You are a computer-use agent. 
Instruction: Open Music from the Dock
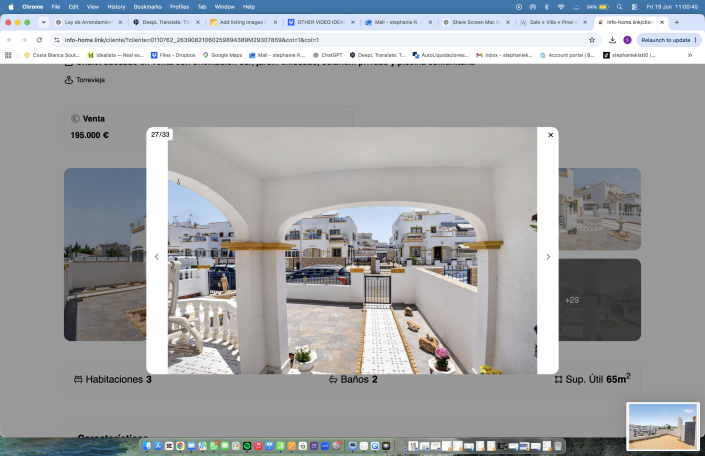coord(258,446)
